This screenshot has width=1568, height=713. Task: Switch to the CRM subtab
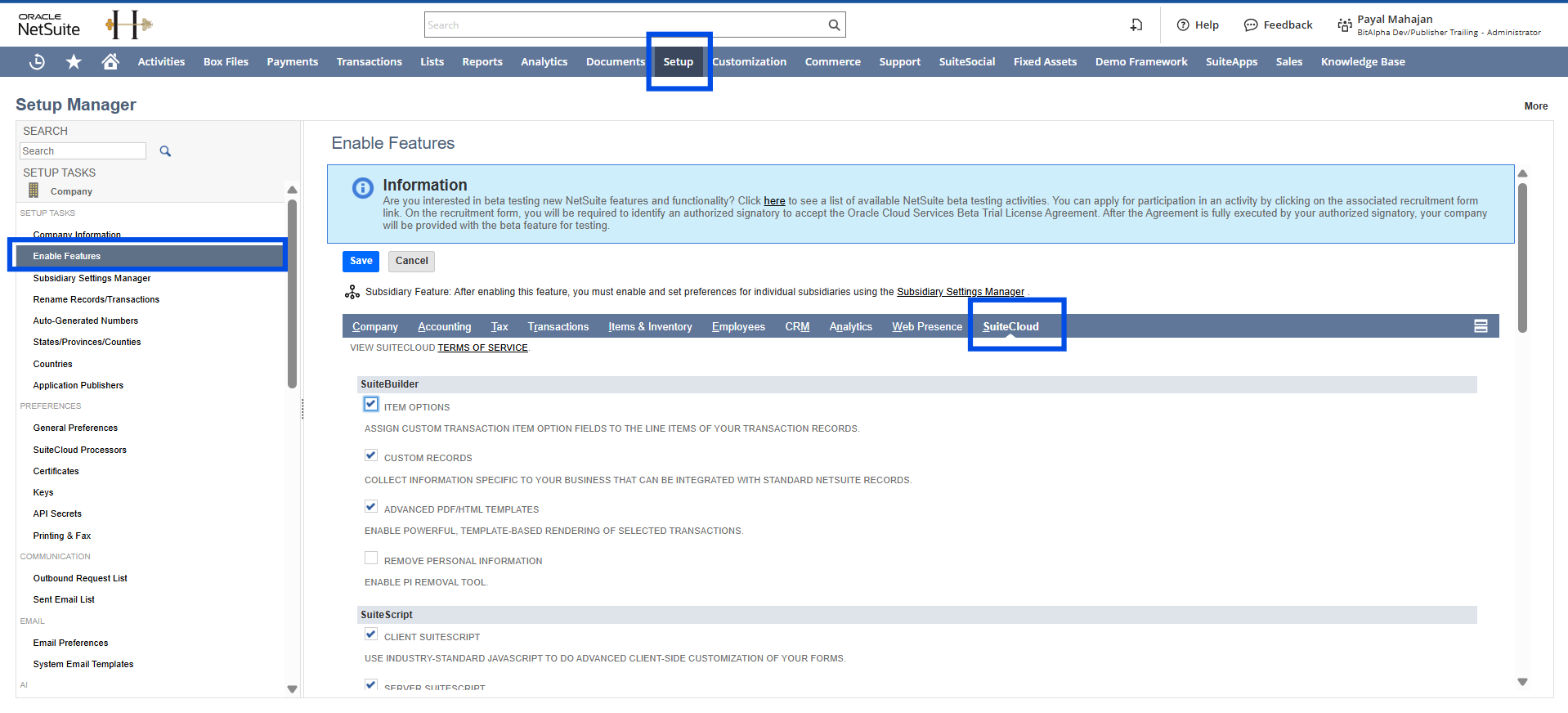tap(797, 326)
